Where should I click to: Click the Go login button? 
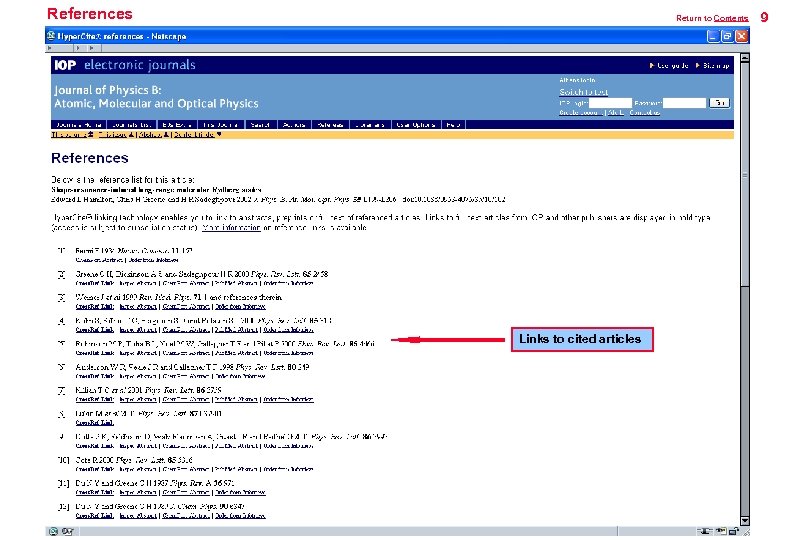pyautogui.click(x=720, y=103)
